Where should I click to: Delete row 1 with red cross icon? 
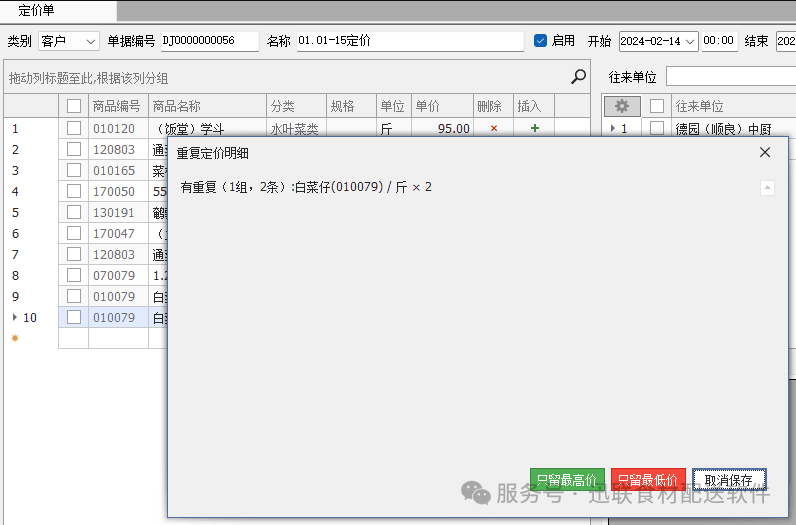[494, 128]
